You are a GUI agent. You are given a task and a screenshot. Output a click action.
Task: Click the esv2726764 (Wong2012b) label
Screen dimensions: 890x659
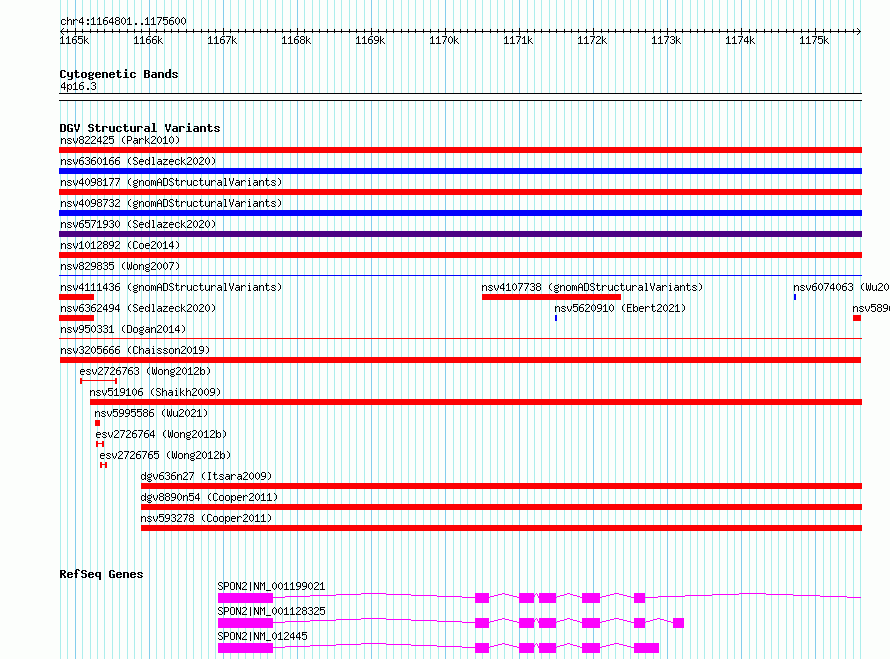pyautogui.click(x=161, y=434)
